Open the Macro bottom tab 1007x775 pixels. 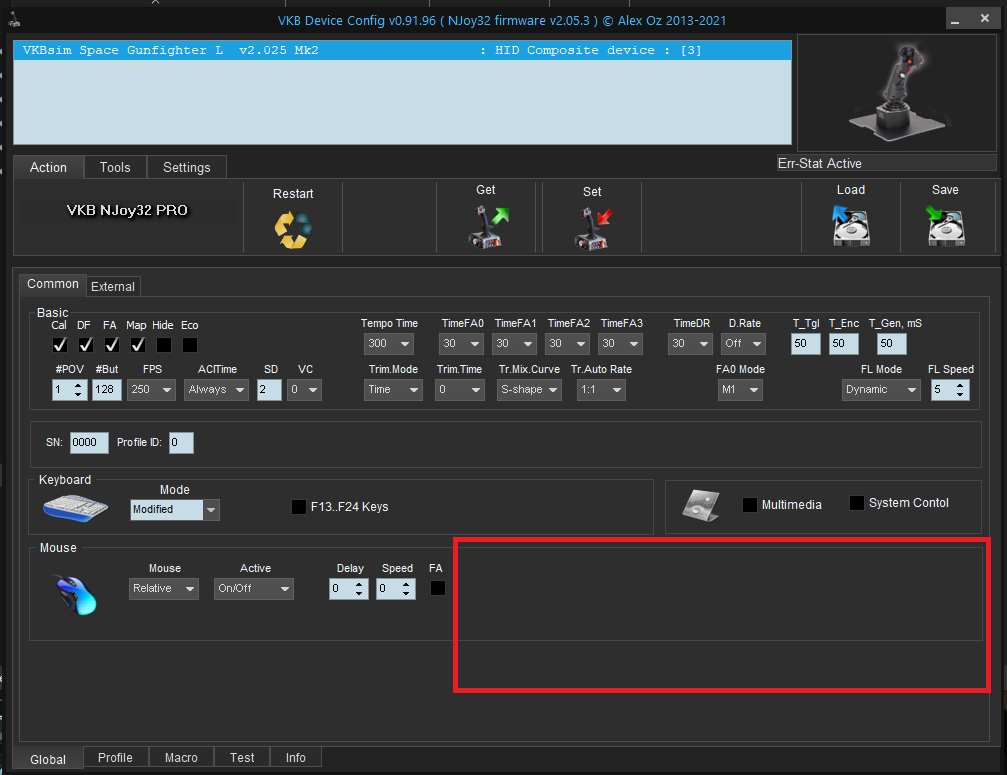click(181, 758)
